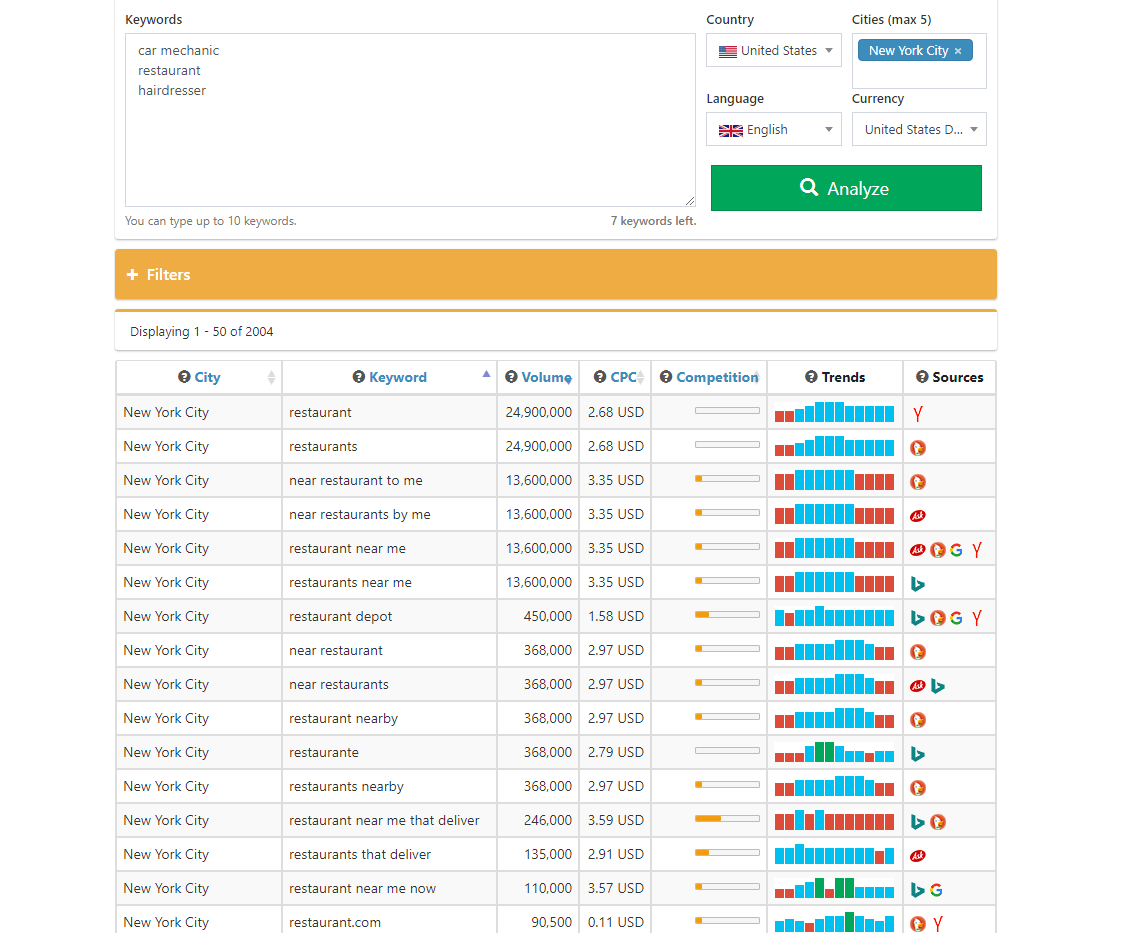Sort results by CPC column header
This screenshot has height=933, width=1121.
tap(623, 377)
